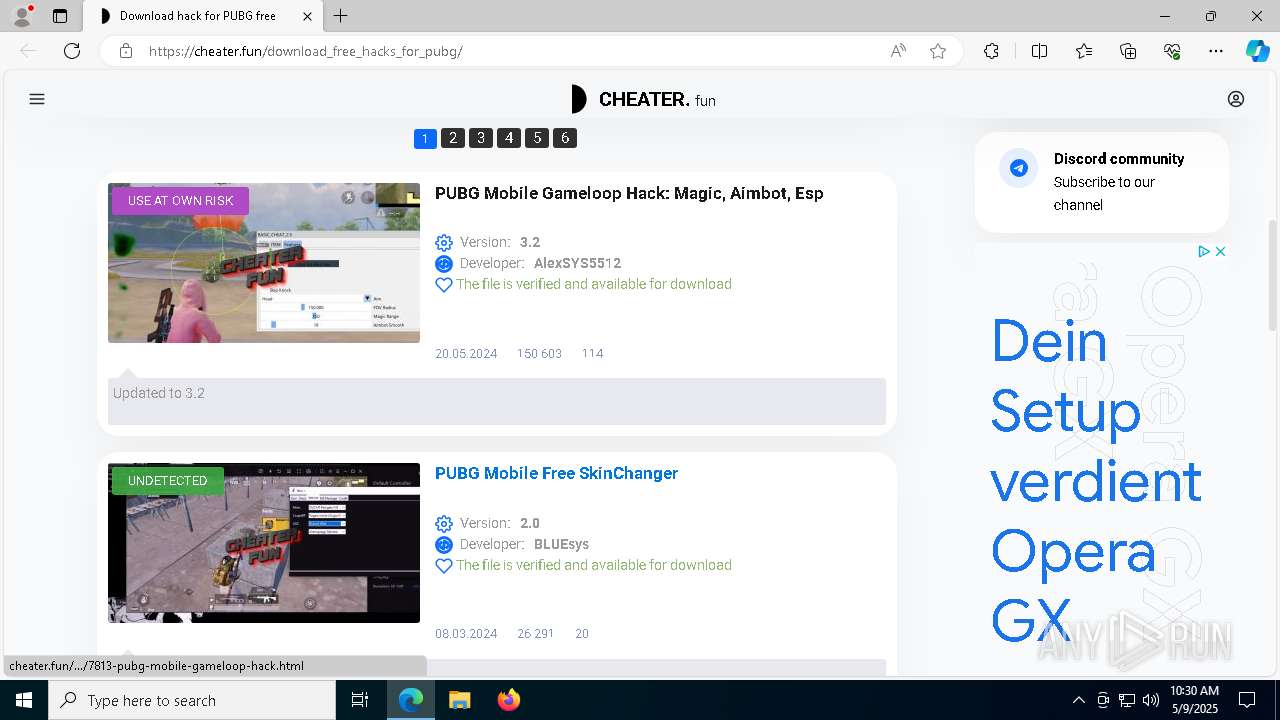
Task: Click the SkinChanger version gear icon
Action: click(444, 524)
